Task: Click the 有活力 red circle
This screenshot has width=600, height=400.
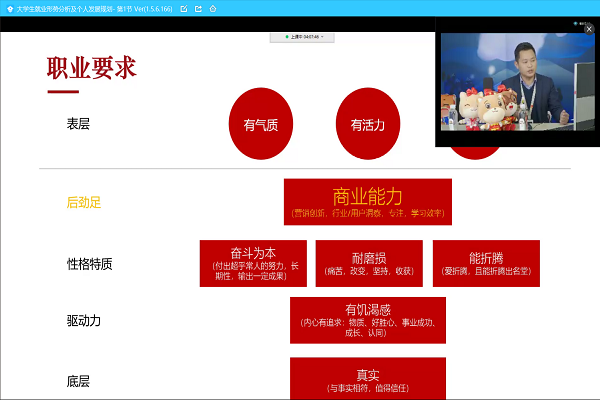Action: pos(367,125)
